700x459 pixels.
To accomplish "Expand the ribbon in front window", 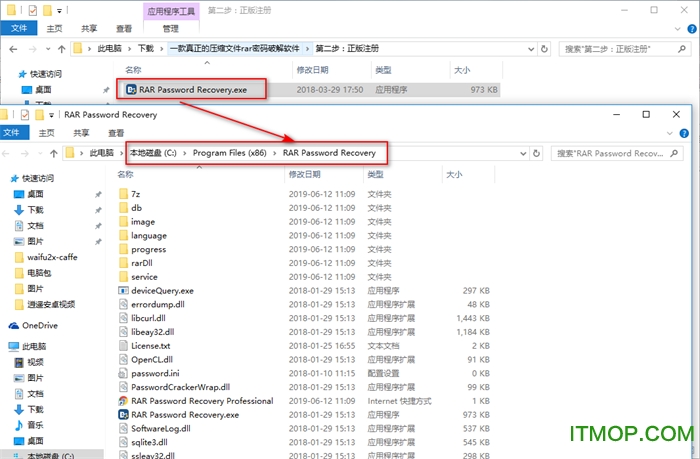I will pos(669,134).
